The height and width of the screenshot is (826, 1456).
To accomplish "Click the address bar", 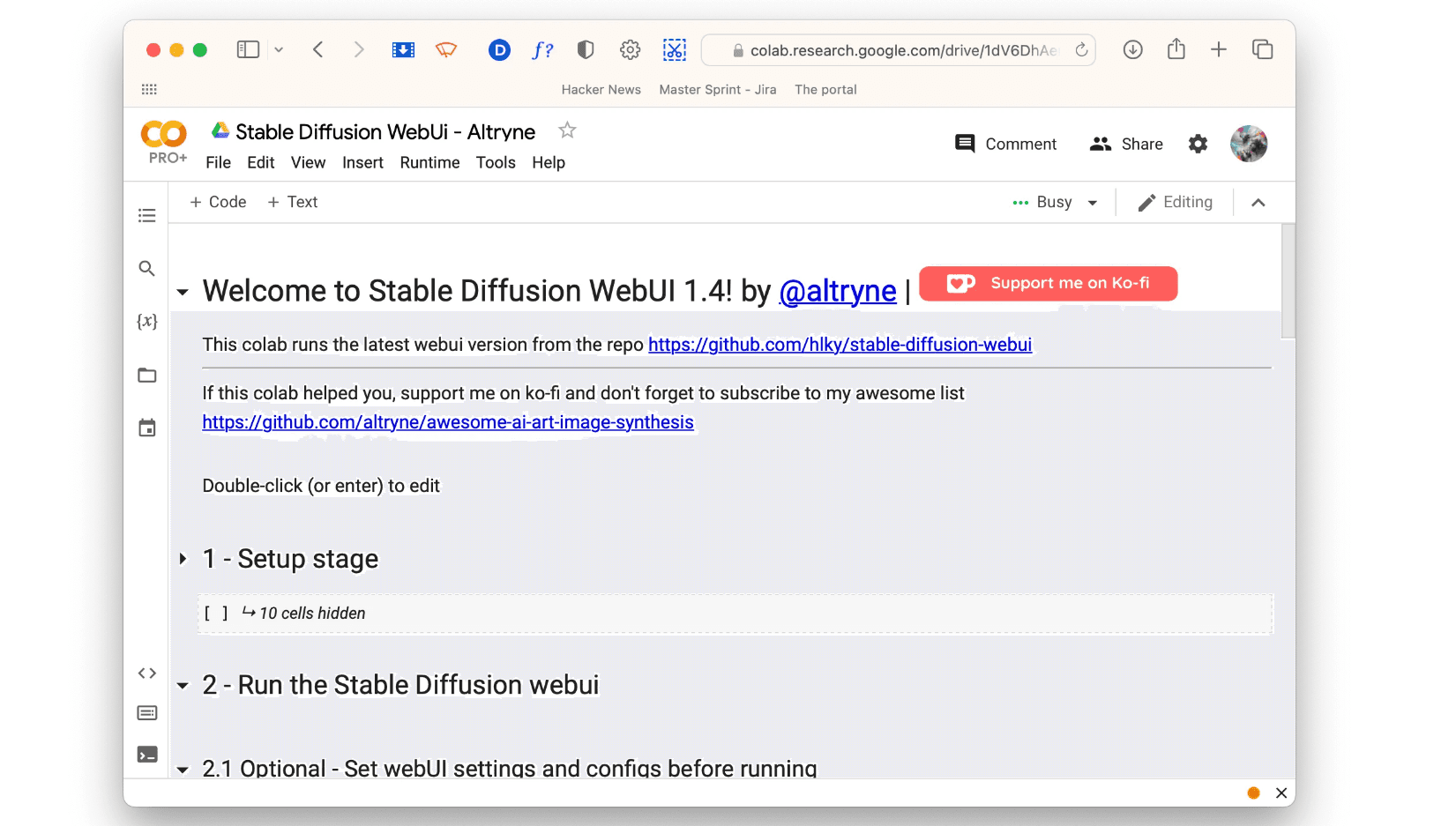I will [x=898, y=50].
